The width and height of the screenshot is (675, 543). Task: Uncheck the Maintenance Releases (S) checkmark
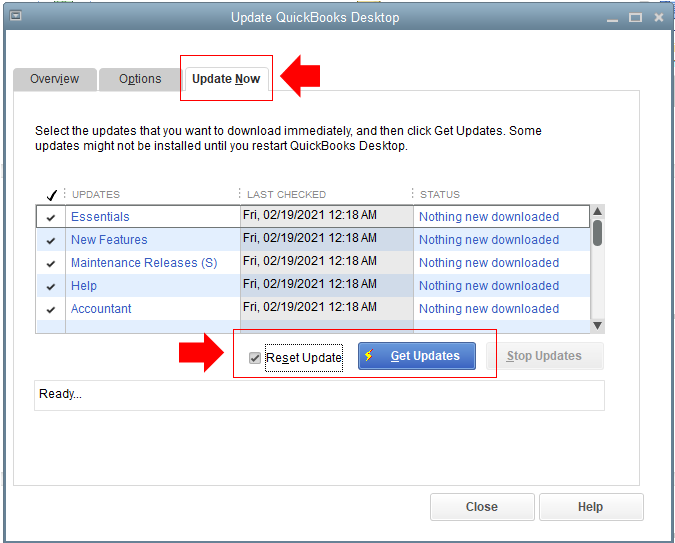51,263
